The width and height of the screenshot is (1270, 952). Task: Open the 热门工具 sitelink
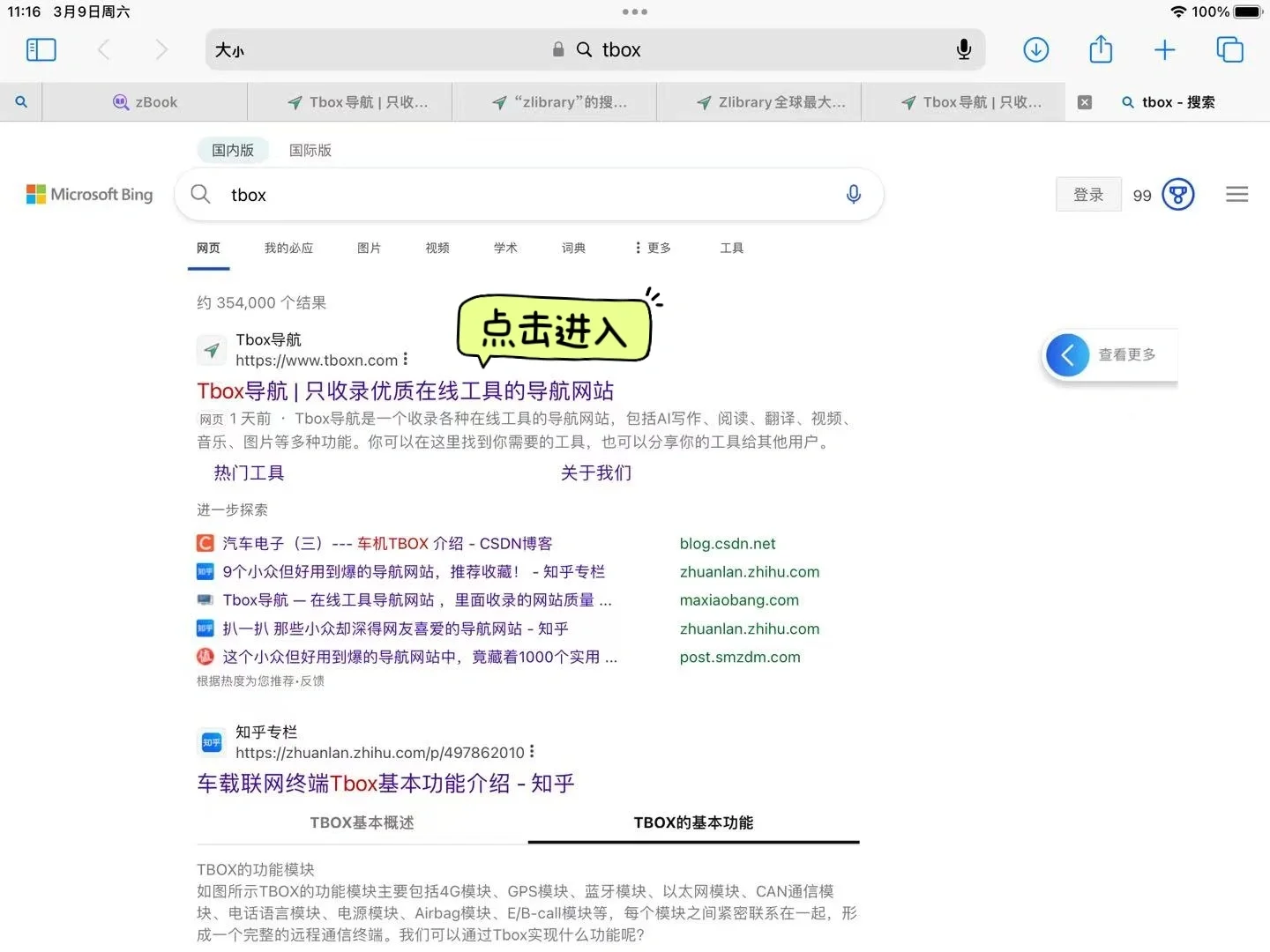pyautogui.click(x=249, y=472)
